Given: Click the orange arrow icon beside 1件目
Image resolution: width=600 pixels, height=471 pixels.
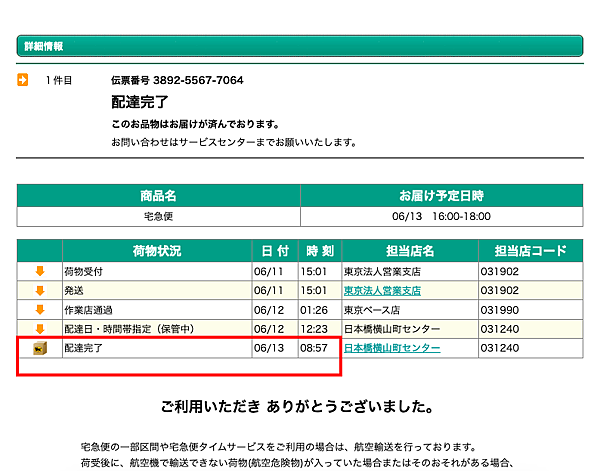Looking at the screenshot, I should (x=23, y=80).
